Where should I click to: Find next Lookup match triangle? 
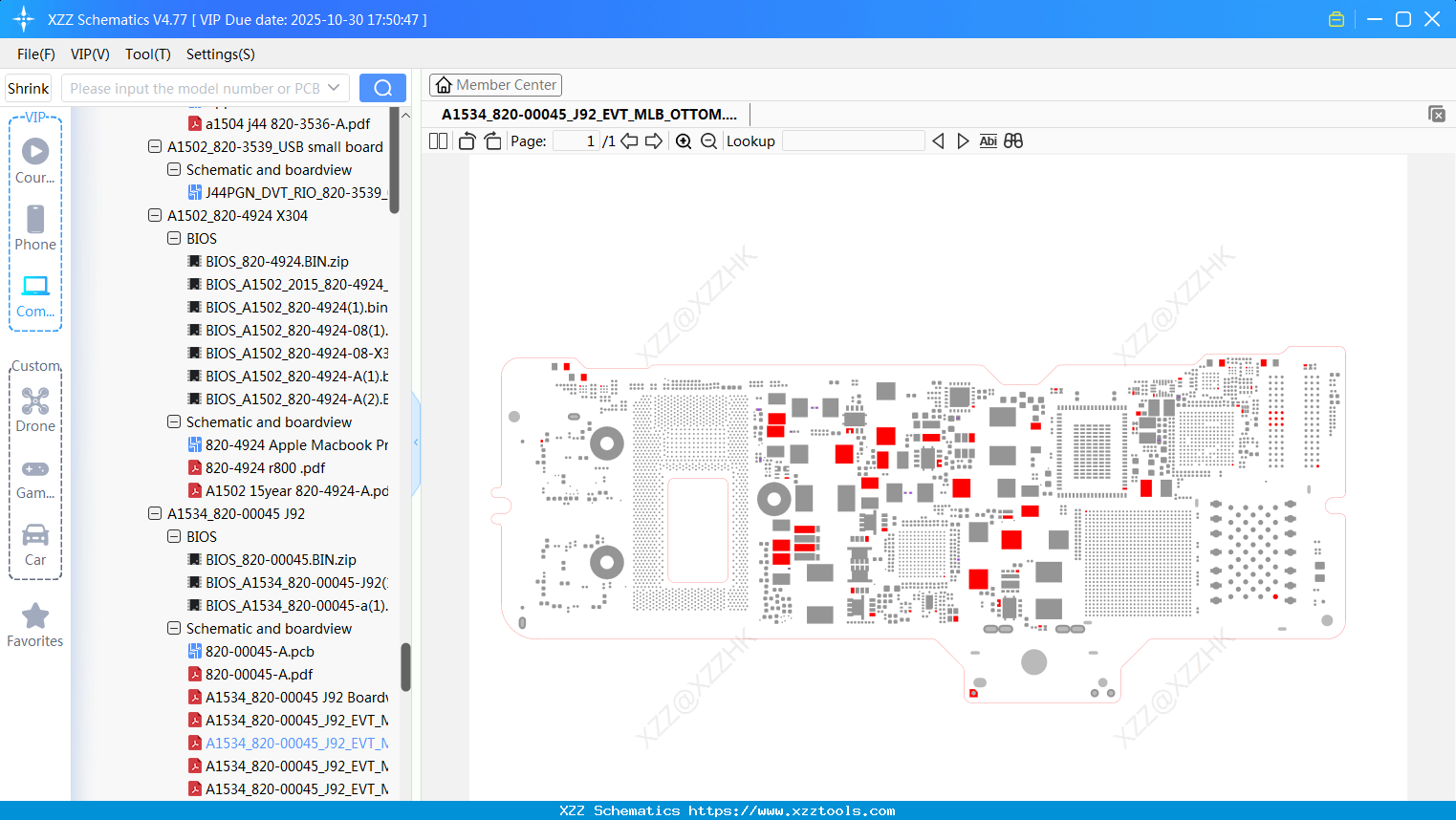point(963,141)
